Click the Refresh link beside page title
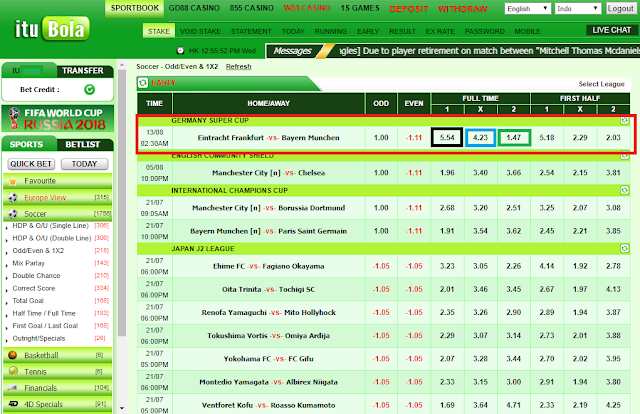Image resolution: width=640 pixels, height=414 pixels. [238, 67]
